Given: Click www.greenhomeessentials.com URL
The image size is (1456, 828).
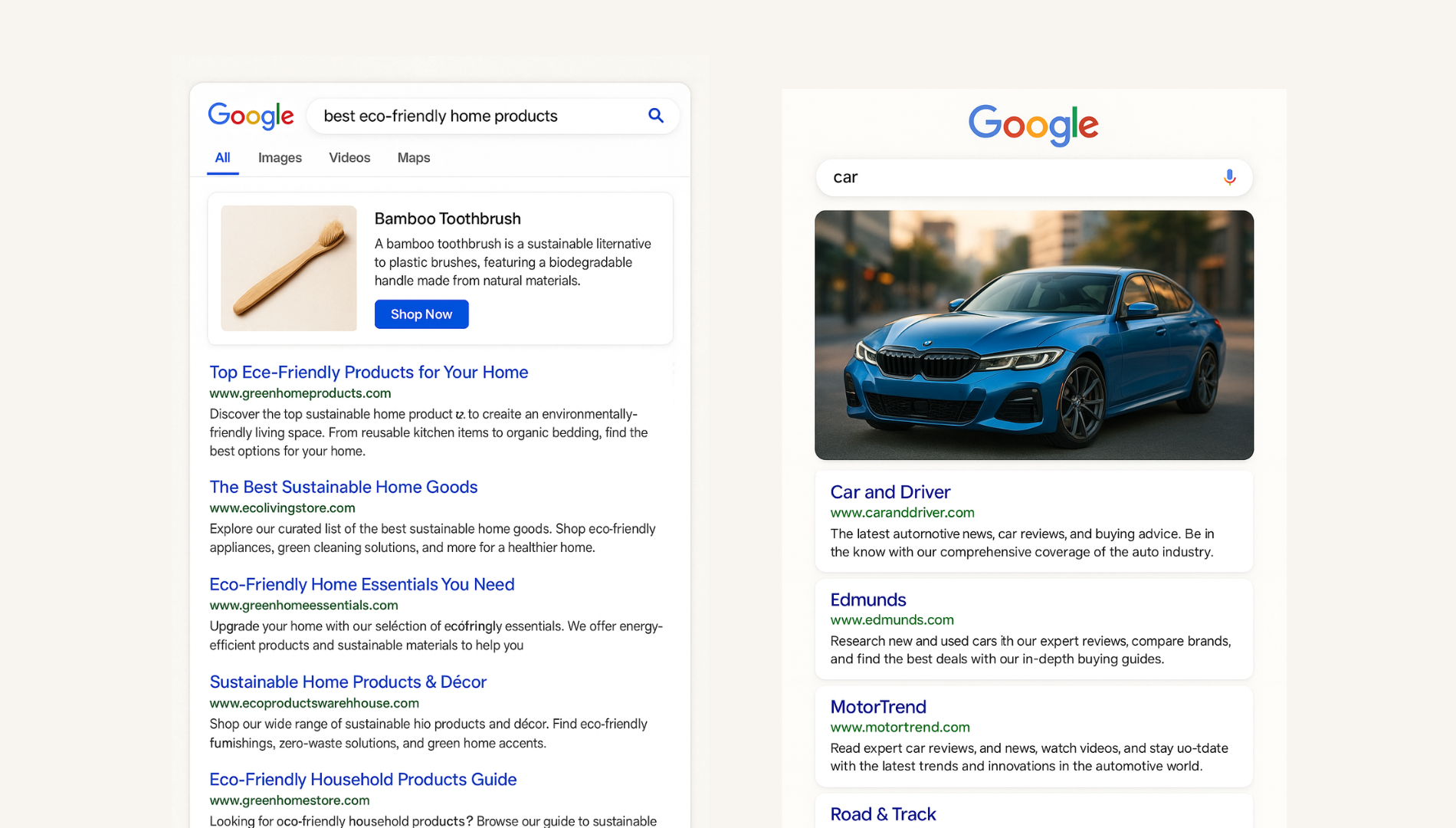Looking at the screenshot, I should 303,606.
